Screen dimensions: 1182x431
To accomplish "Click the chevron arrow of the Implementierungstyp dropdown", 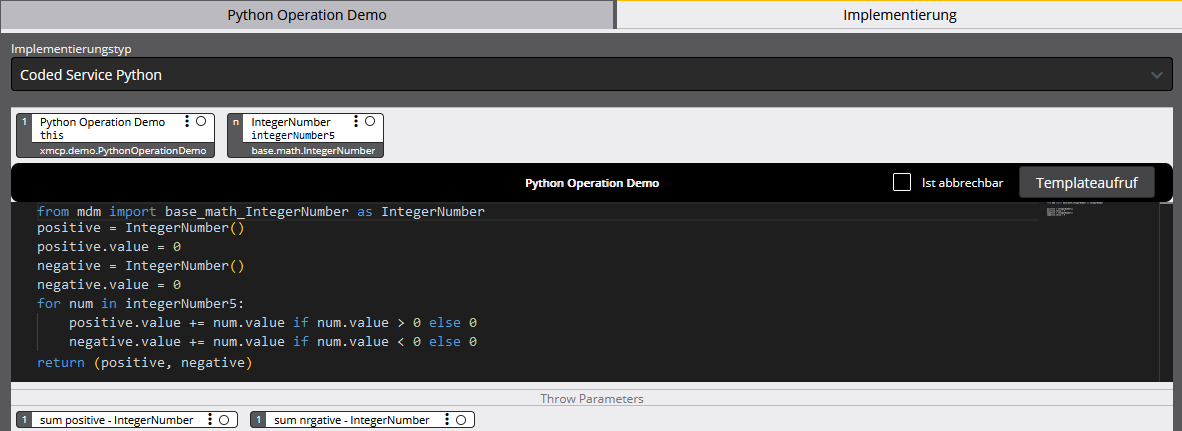I will pos(1156,75).
